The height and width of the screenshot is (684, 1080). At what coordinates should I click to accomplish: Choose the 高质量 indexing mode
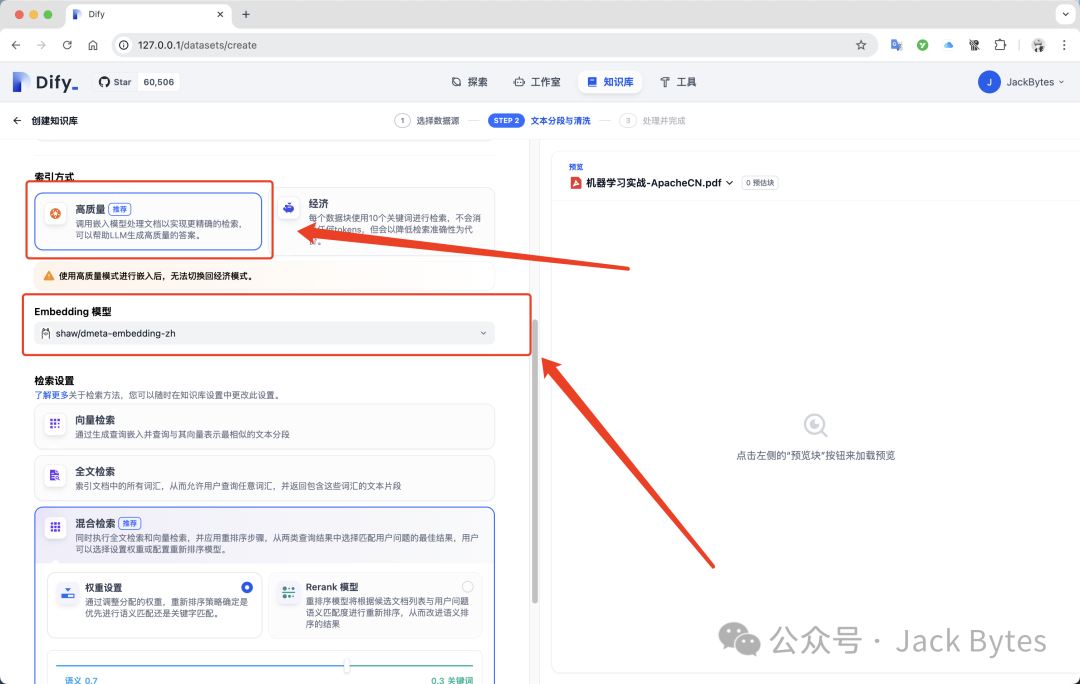(148, 221)
